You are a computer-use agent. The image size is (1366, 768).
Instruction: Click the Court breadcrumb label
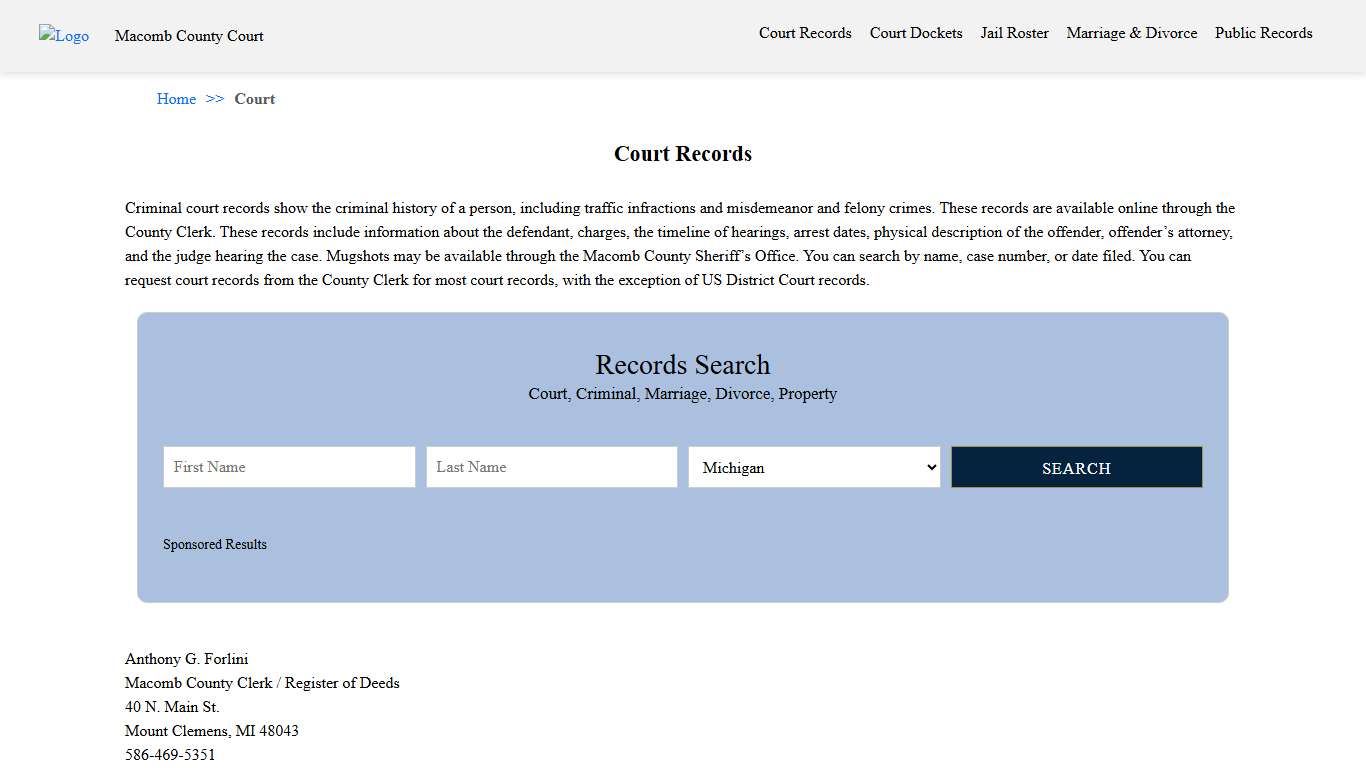255,99
